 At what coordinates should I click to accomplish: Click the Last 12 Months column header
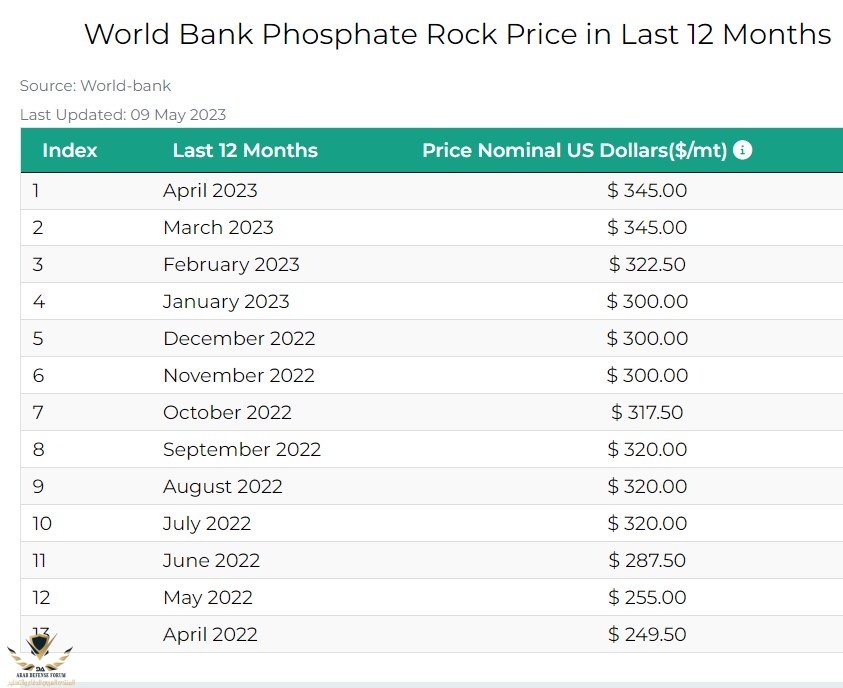tap(245, 150)
